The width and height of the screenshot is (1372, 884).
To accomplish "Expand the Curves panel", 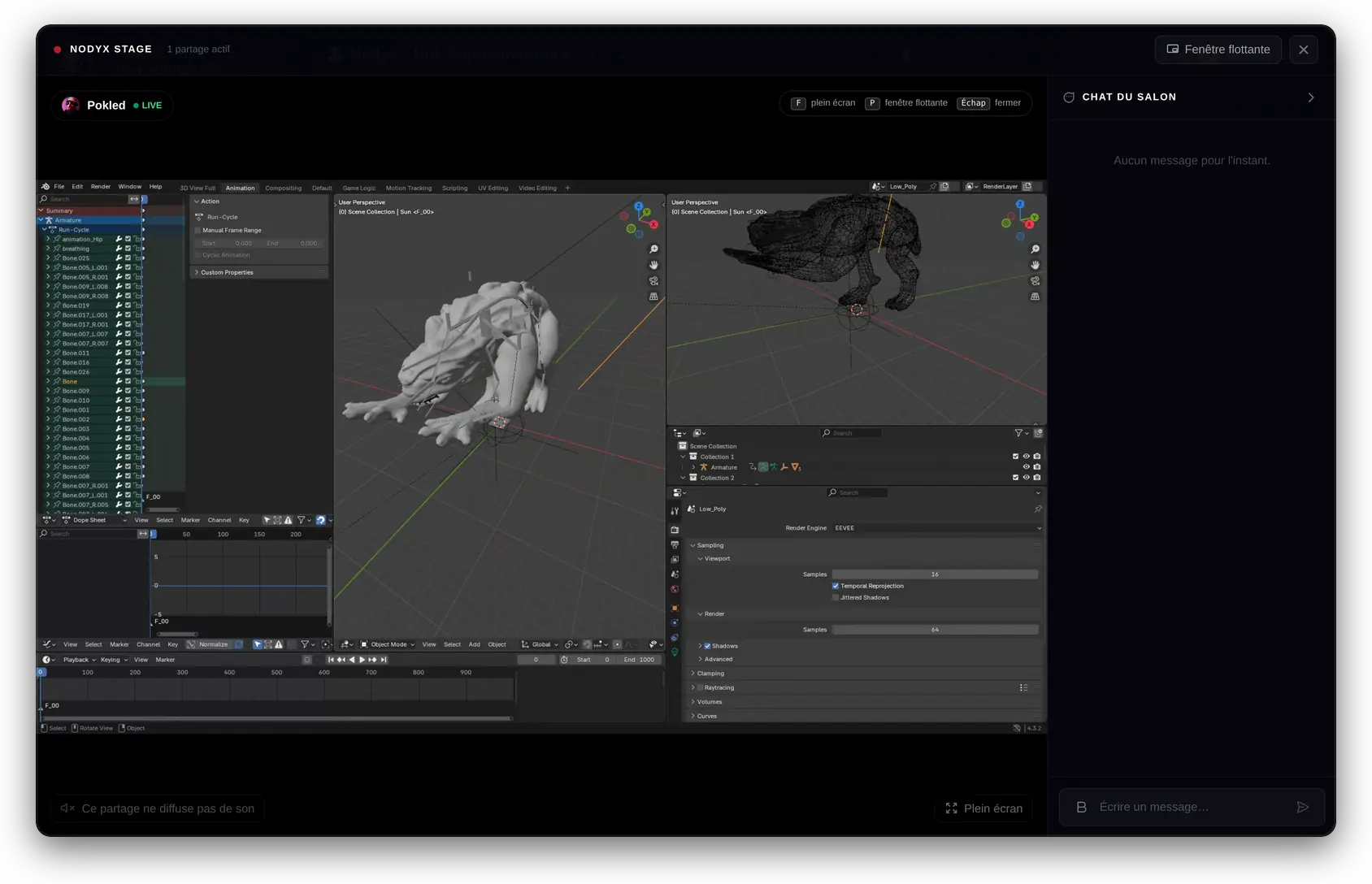I will (707, 716).
